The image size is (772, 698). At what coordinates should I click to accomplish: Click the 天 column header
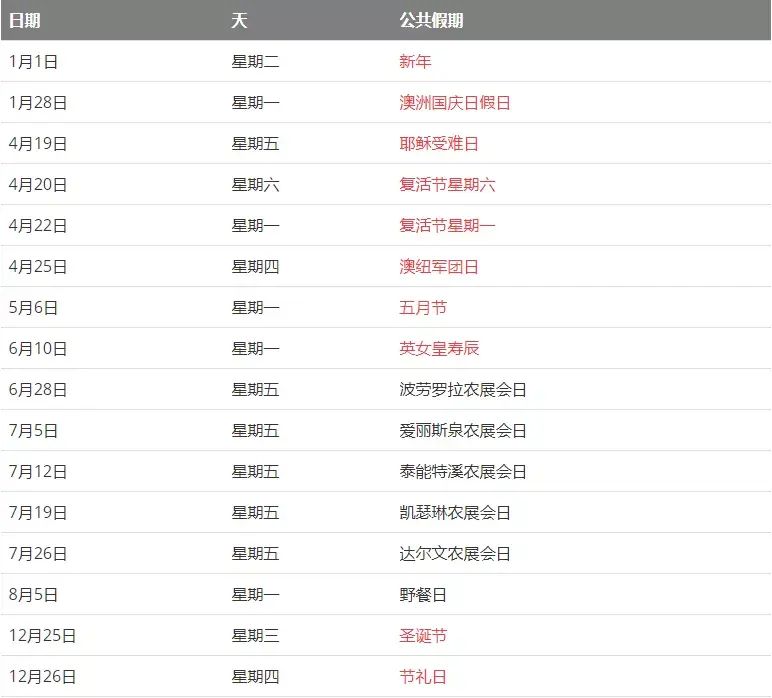click(239, 20)
